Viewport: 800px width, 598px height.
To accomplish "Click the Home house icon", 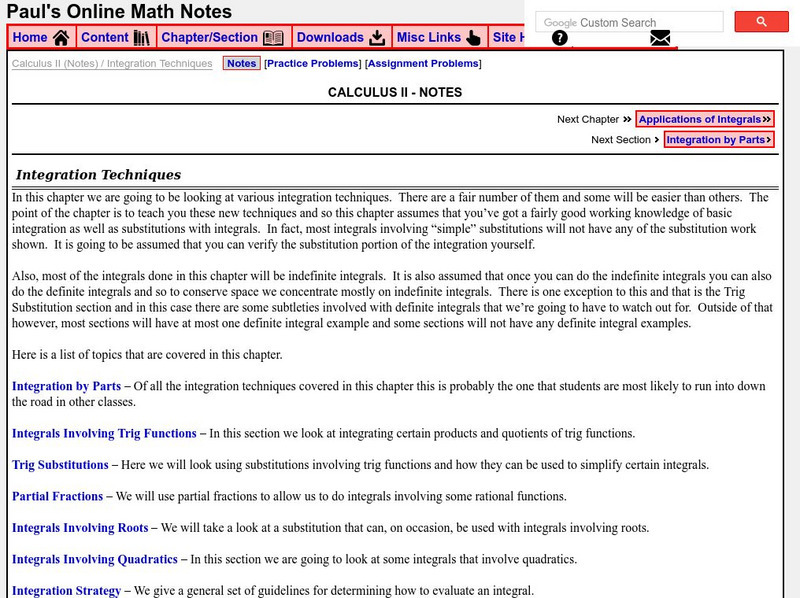I will (x=61, y=38).
